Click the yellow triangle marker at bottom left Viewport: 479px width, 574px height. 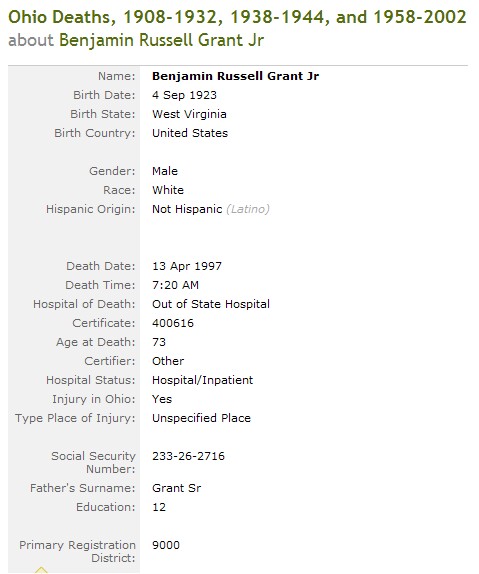pyautogui.click(x=41, y=570)
